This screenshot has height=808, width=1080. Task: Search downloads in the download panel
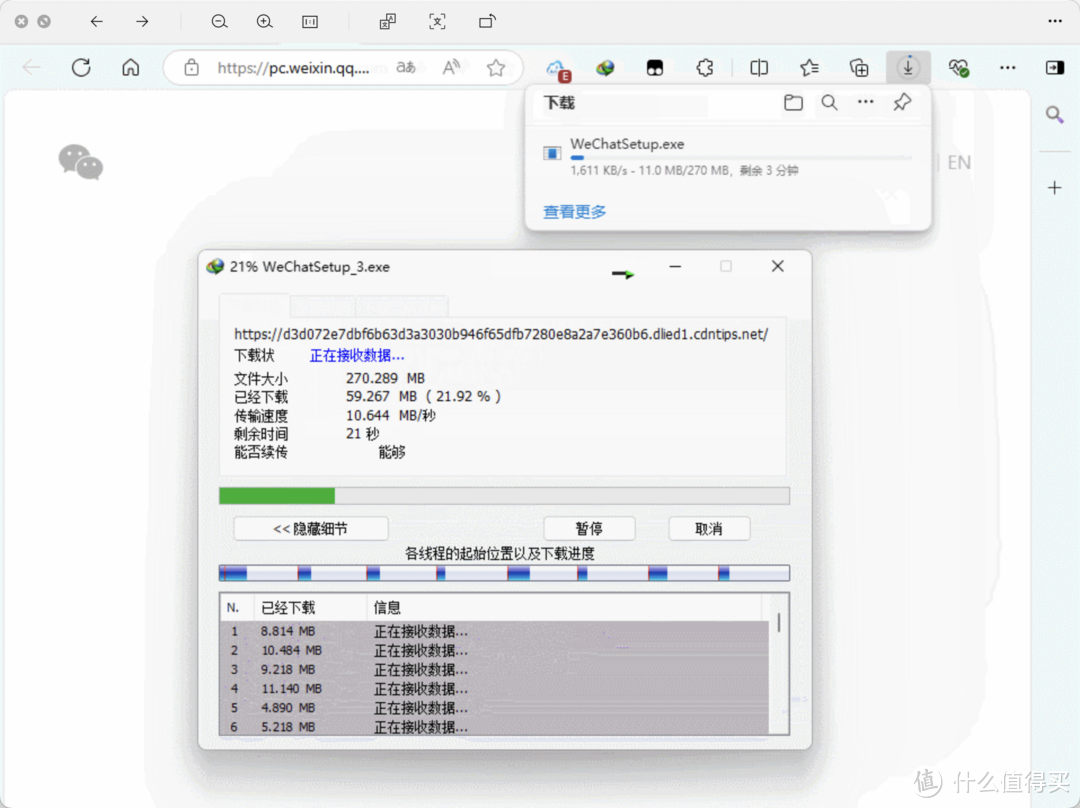click(829, 103)
